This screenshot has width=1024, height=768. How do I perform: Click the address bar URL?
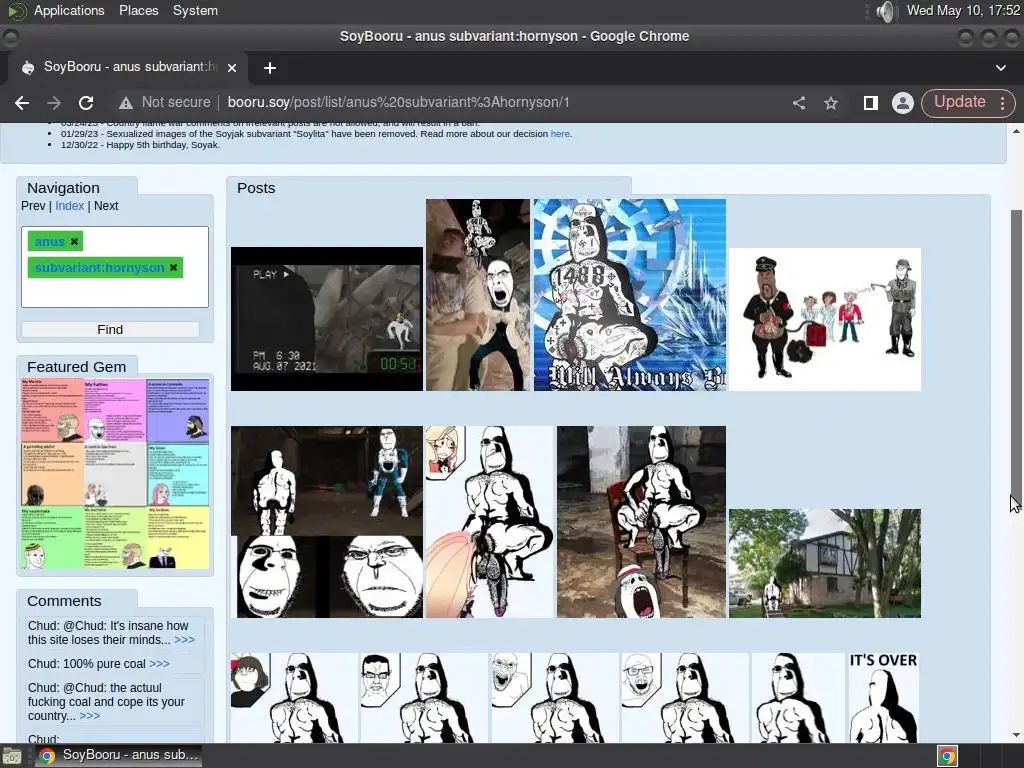pos(398,103)
